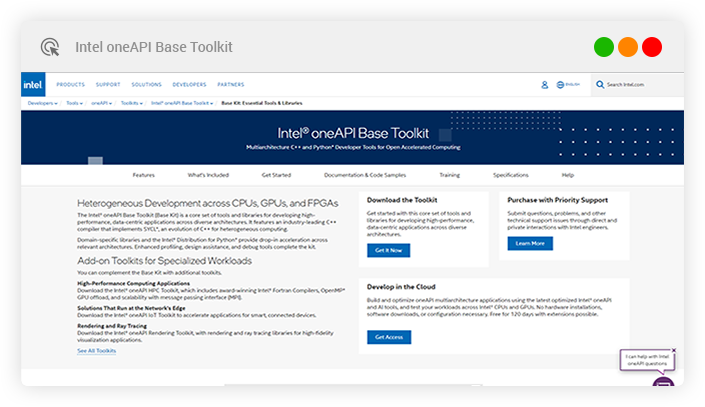Open the Solutions menu

pos(146,85)
